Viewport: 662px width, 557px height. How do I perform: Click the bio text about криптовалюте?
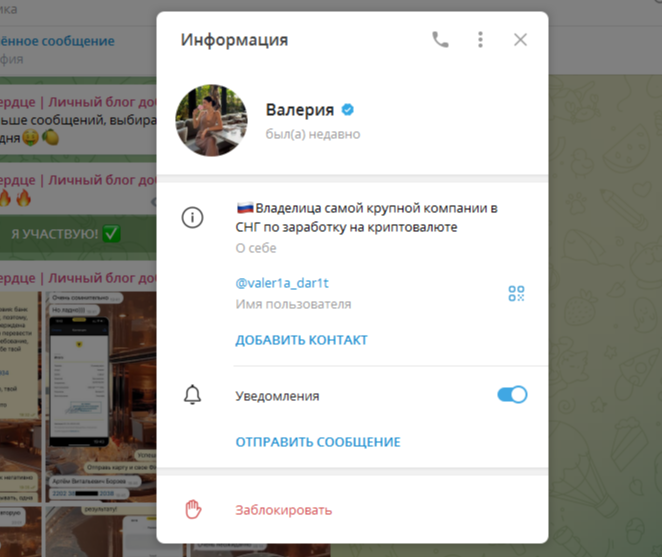(x=366, y=217)
